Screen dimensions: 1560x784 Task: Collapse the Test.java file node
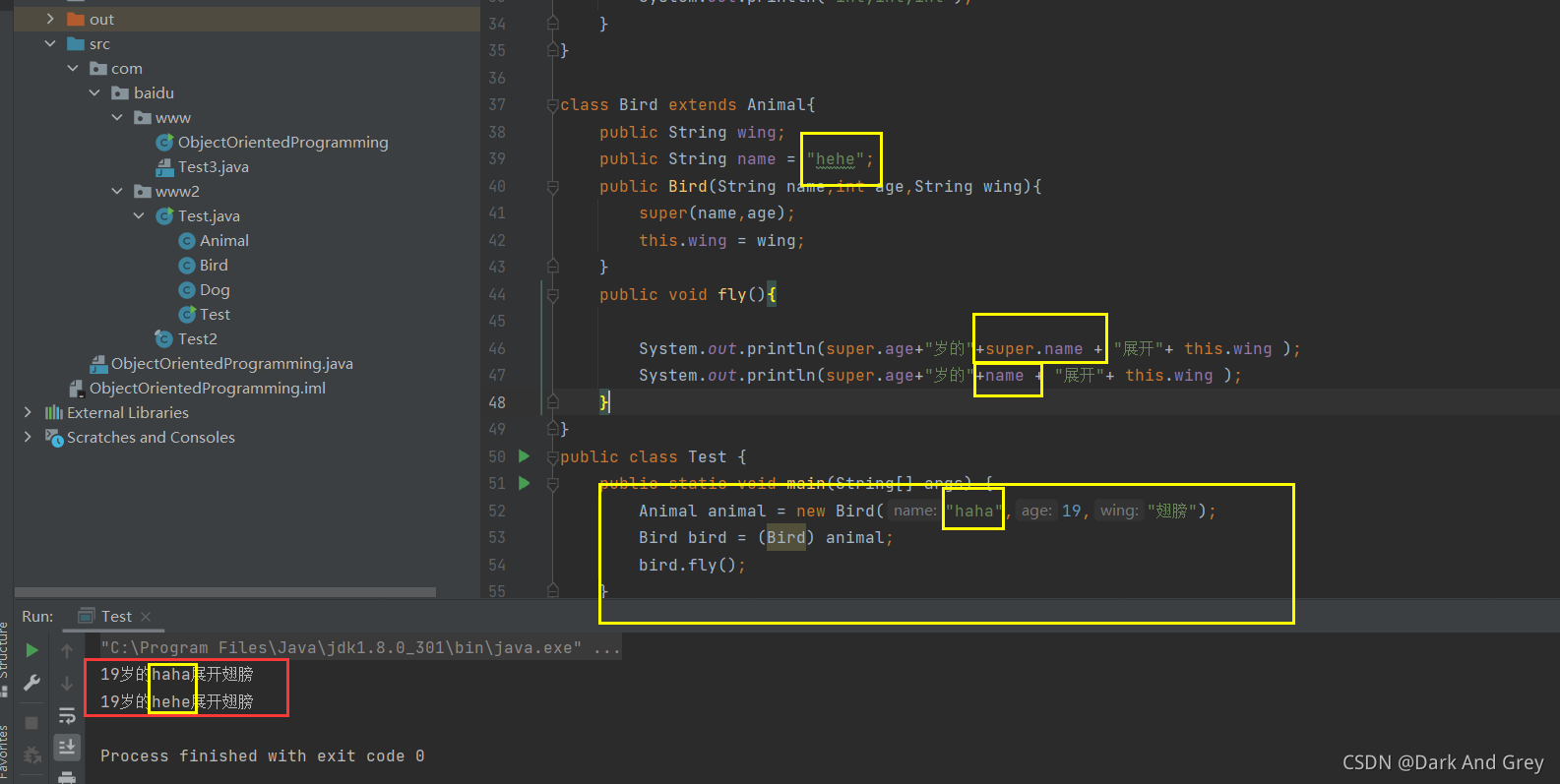(x=139, y=215)
